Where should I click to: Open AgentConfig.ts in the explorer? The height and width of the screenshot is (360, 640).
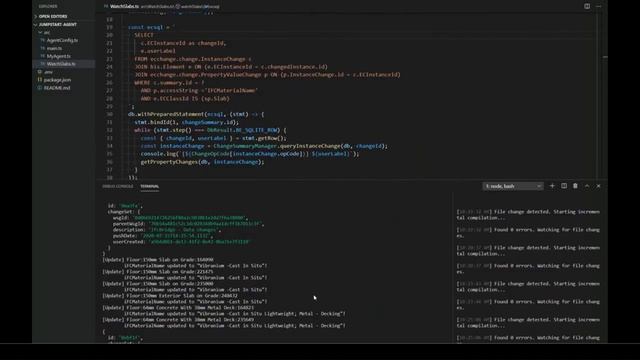pyautogui.click(x=62, y=40)
